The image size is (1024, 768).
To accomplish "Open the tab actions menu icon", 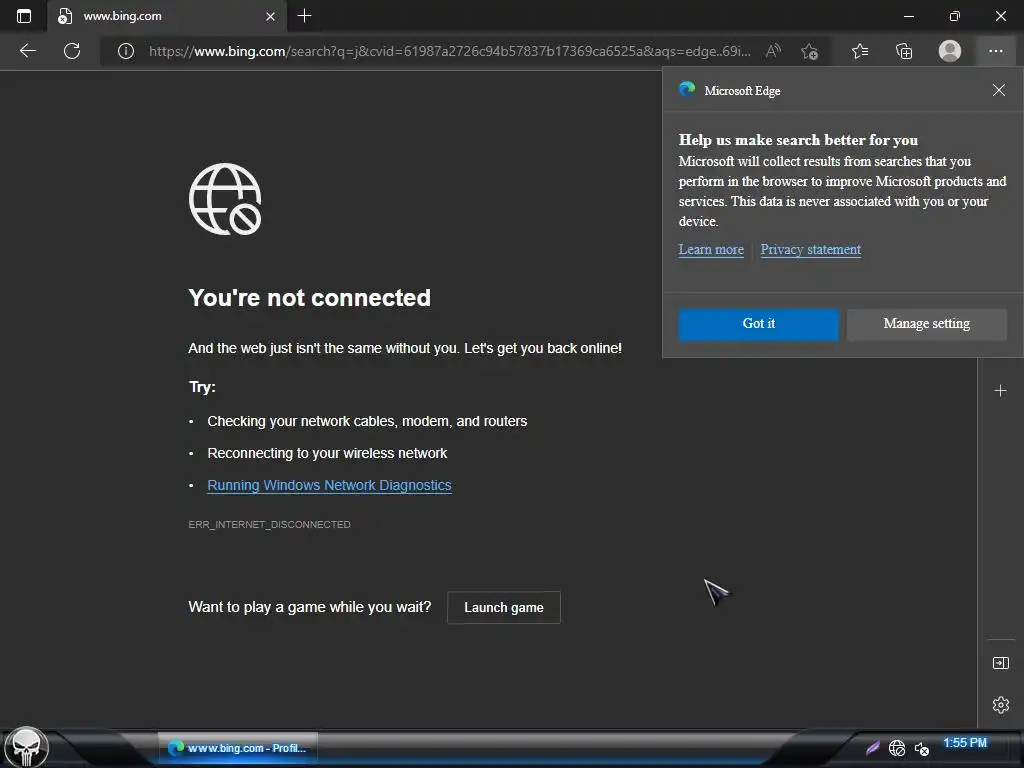I will click(24, 16).
